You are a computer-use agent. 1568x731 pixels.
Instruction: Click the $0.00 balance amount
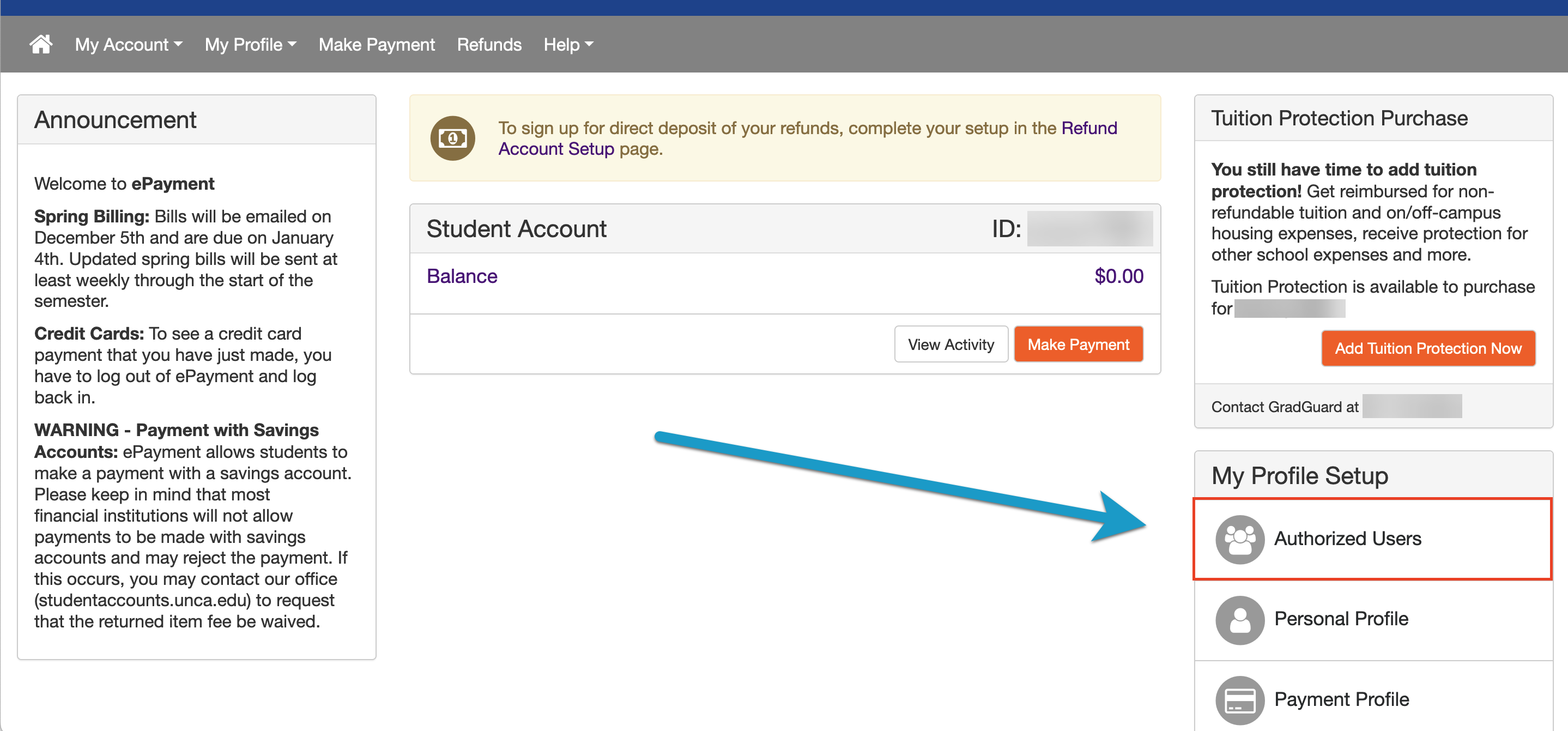pos(1118,276)
